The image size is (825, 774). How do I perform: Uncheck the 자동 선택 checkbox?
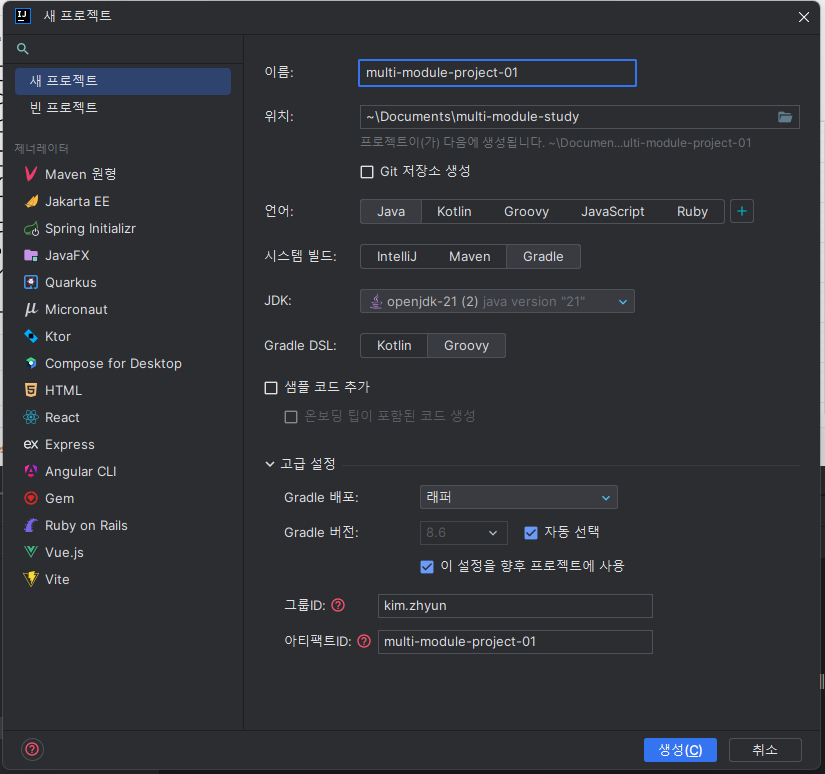pyautogui.click(x=531, y=533)
